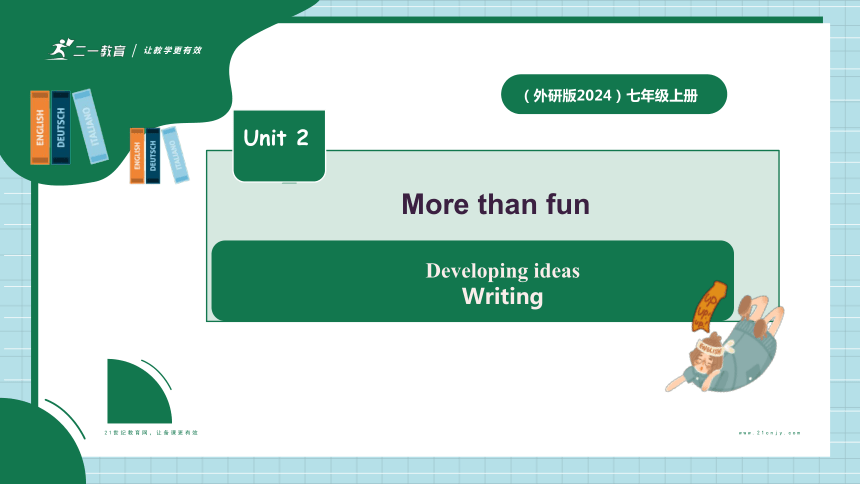Select the 'Writing' subtitle text

[x=502, y=296]
